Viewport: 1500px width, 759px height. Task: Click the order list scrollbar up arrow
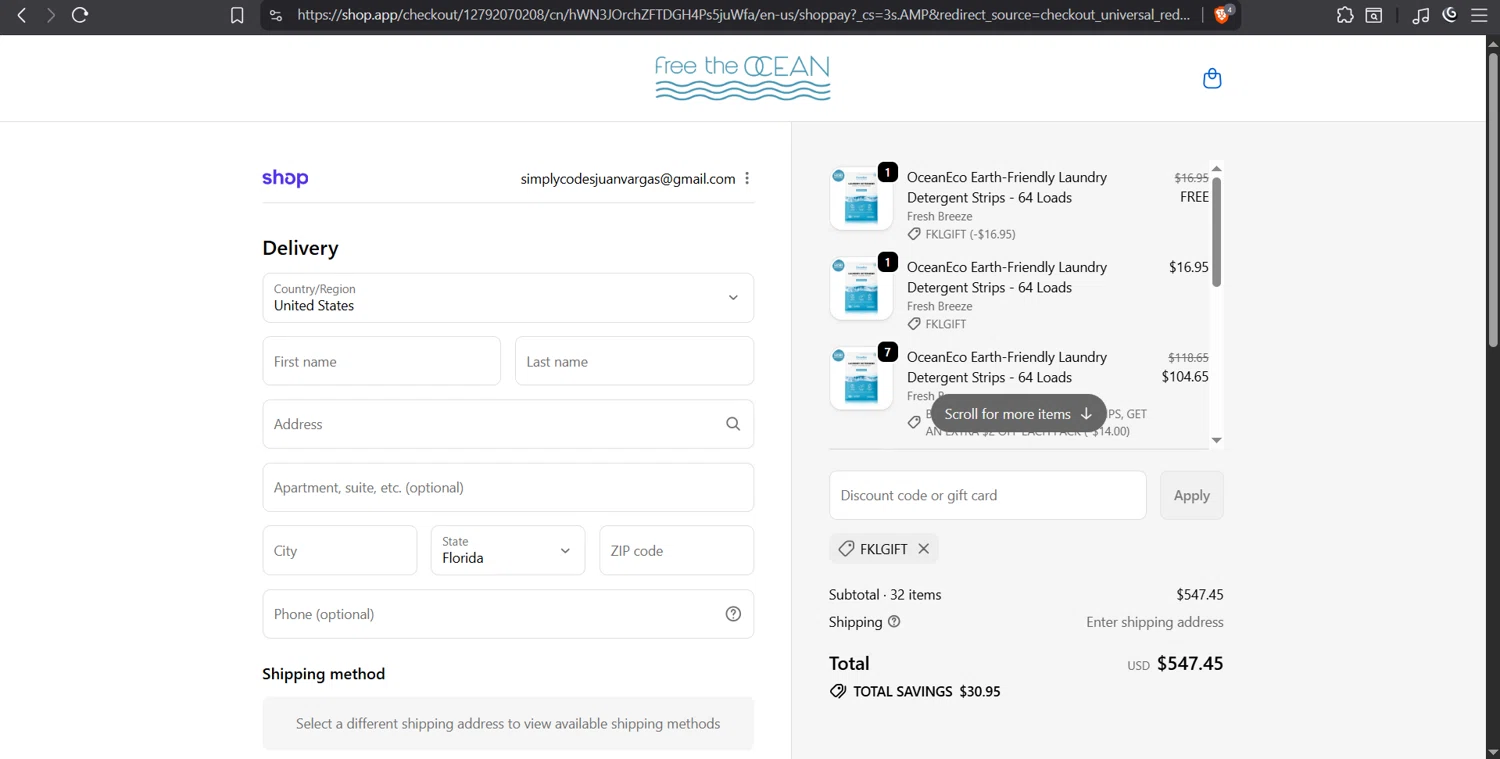point(1216,168)
